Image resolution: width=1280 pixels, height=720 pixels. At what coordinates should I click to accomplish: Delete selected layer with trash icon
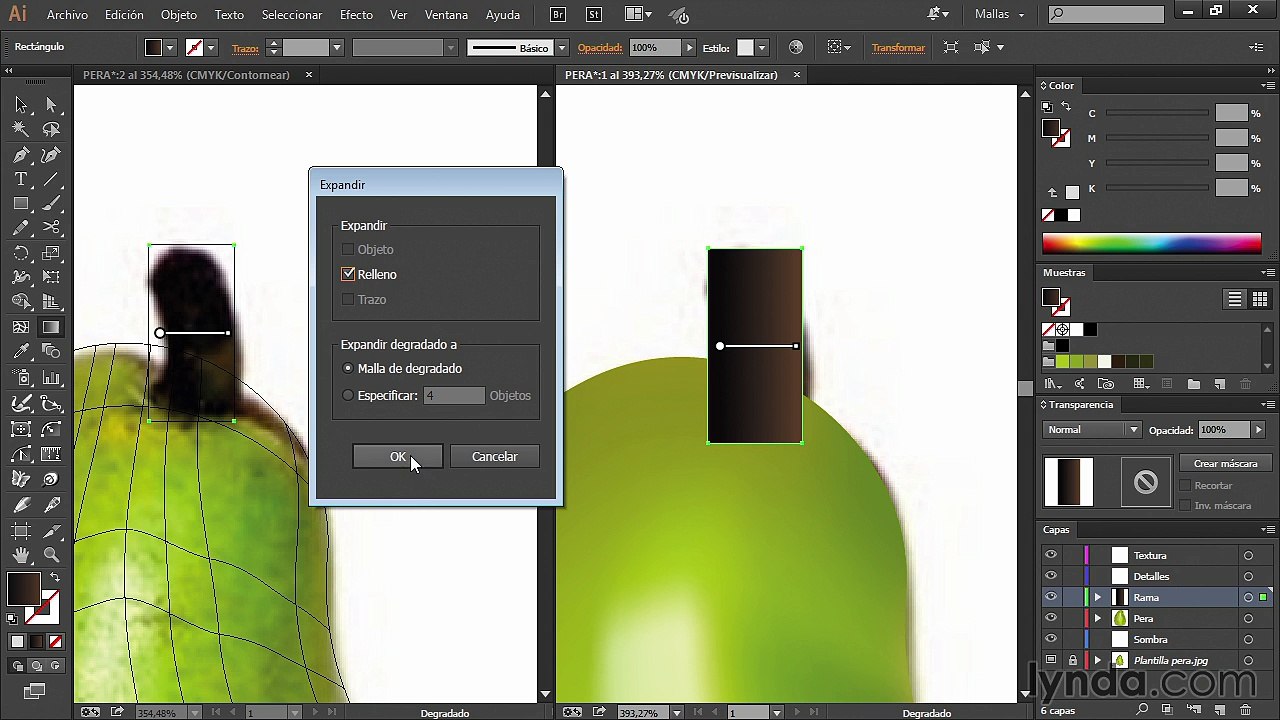click(1246, 711)
